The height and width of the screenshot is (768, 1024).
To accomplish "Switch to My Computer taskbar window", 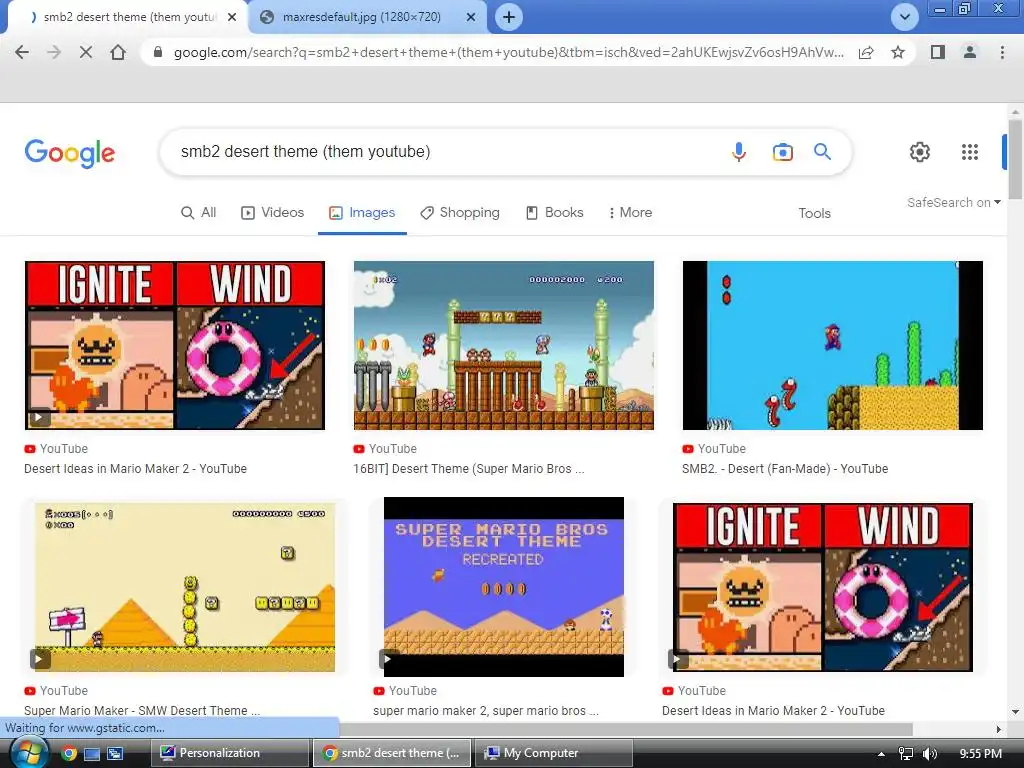I will [552, 753].
